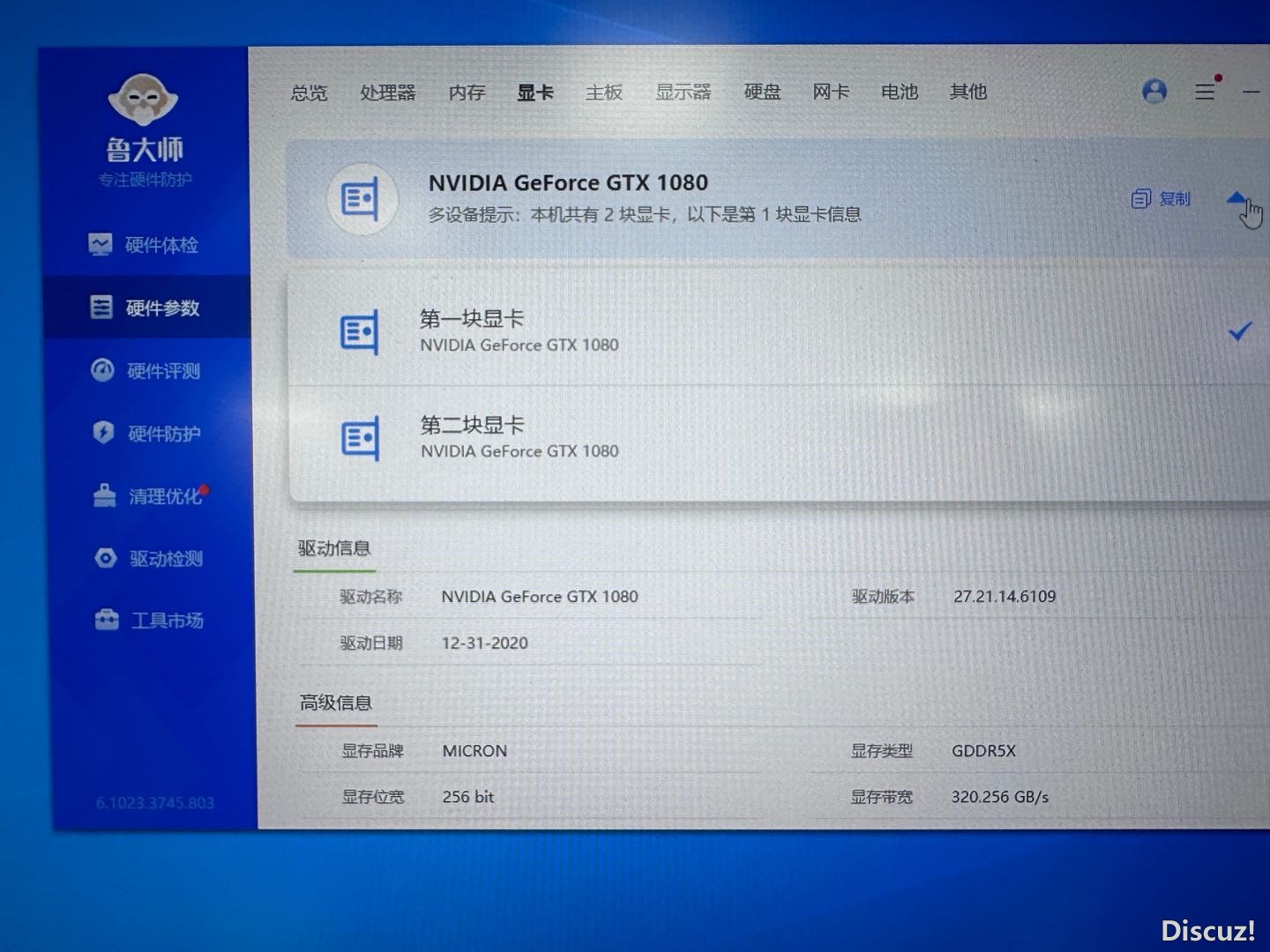Select 第一块显卡 from the list
Screen dimensions: 1270x952
tap(779, 331)
